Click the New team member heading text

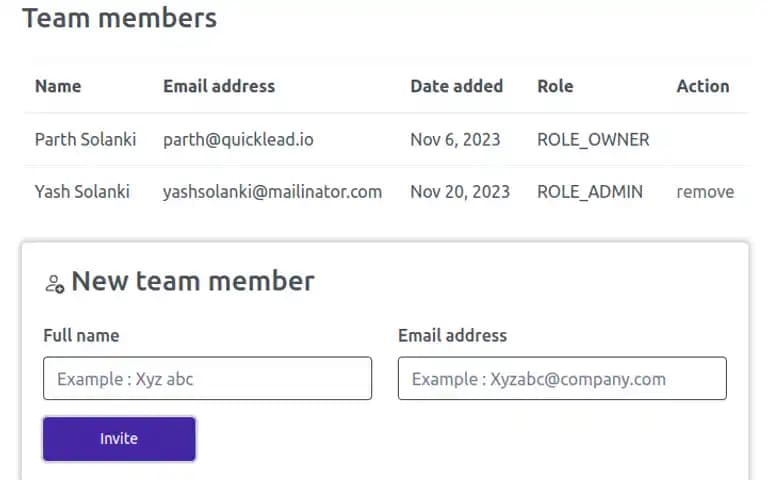[x=193, y=281]
